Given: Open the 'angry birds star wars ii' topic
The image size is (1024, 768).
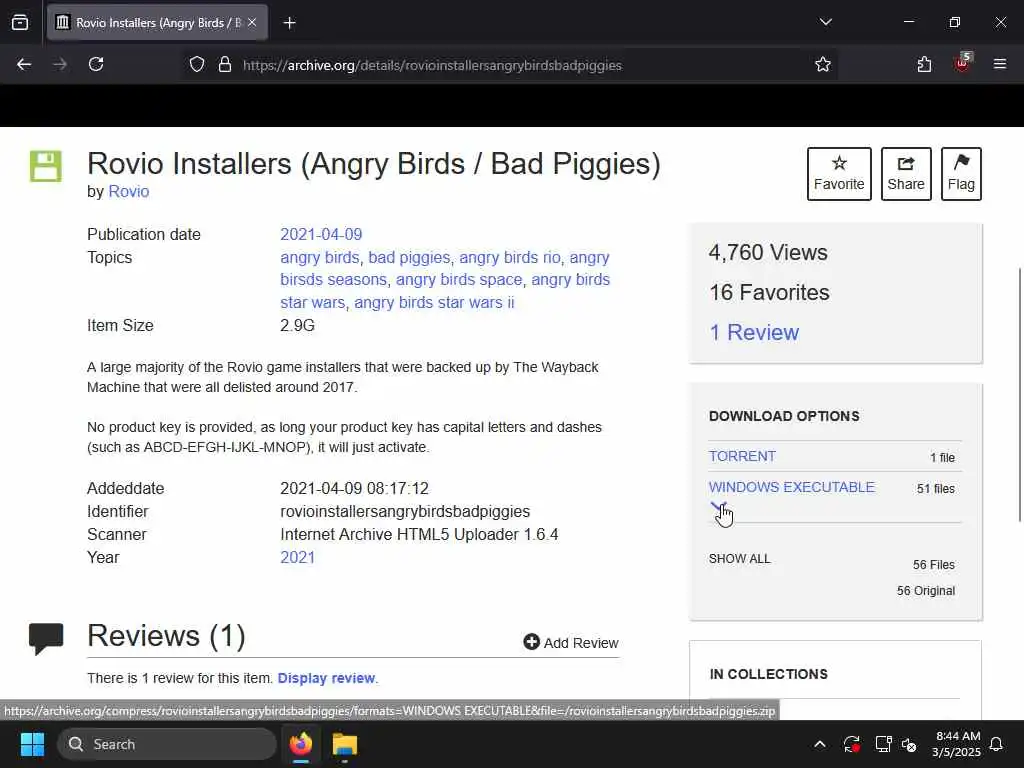Looking at the screenshot, I should (434, 302).
